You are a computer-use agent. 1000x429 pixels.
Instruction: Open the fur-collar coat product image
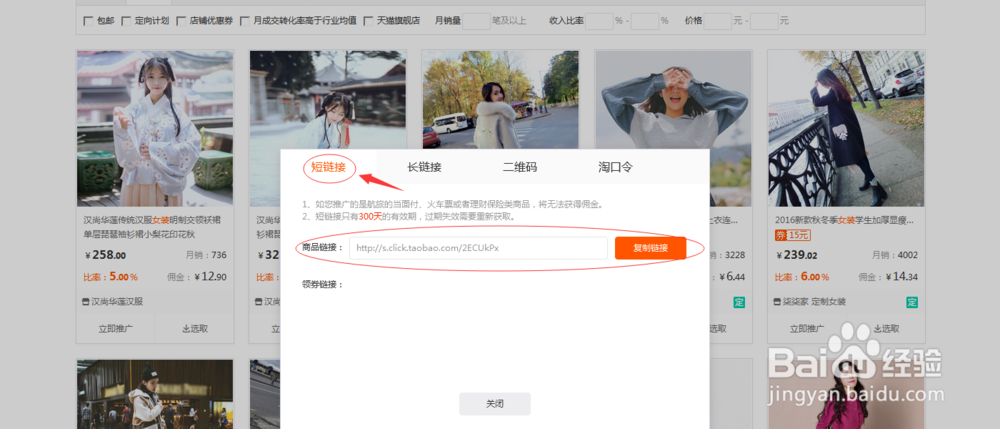[x=500, y=101]
